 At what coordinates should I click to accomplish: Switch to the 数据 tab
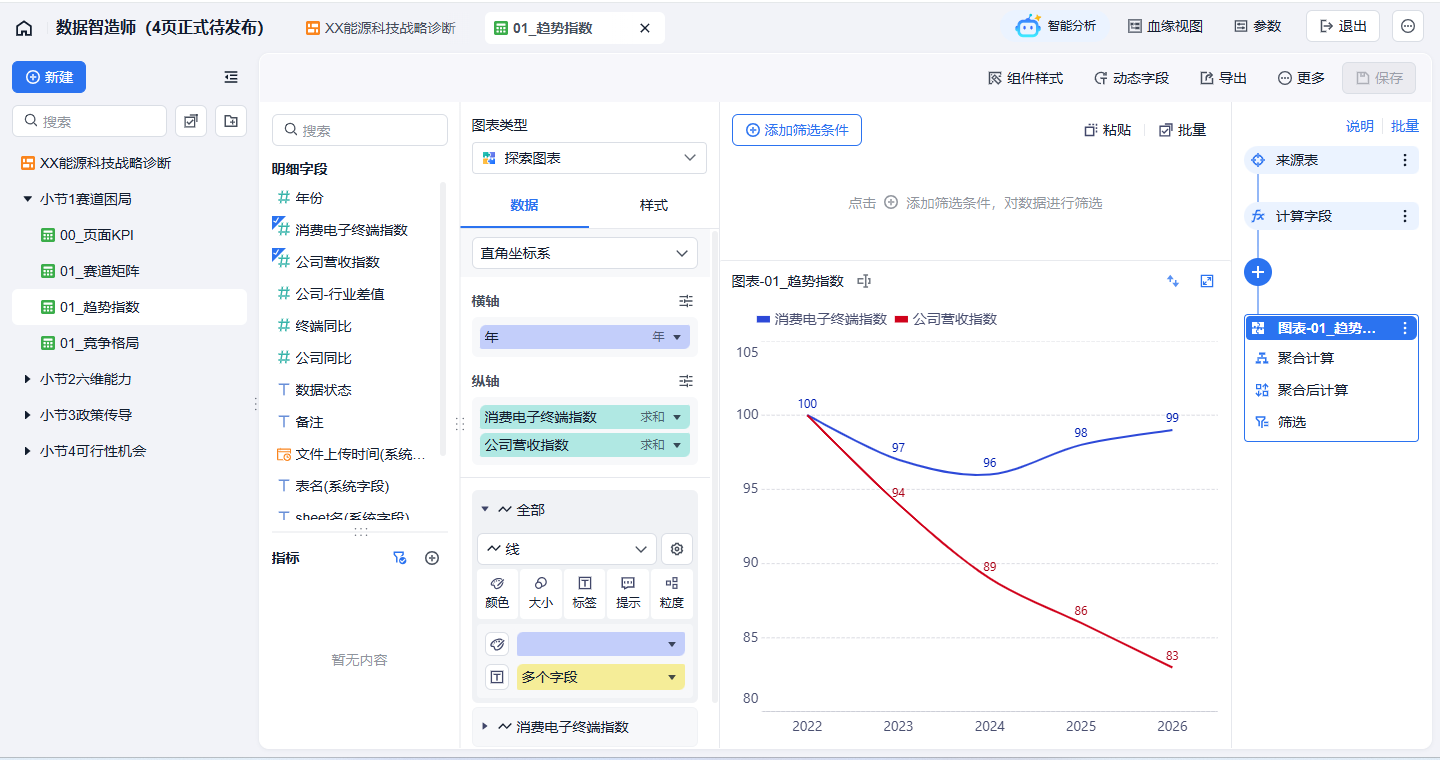tap(524, 205)
